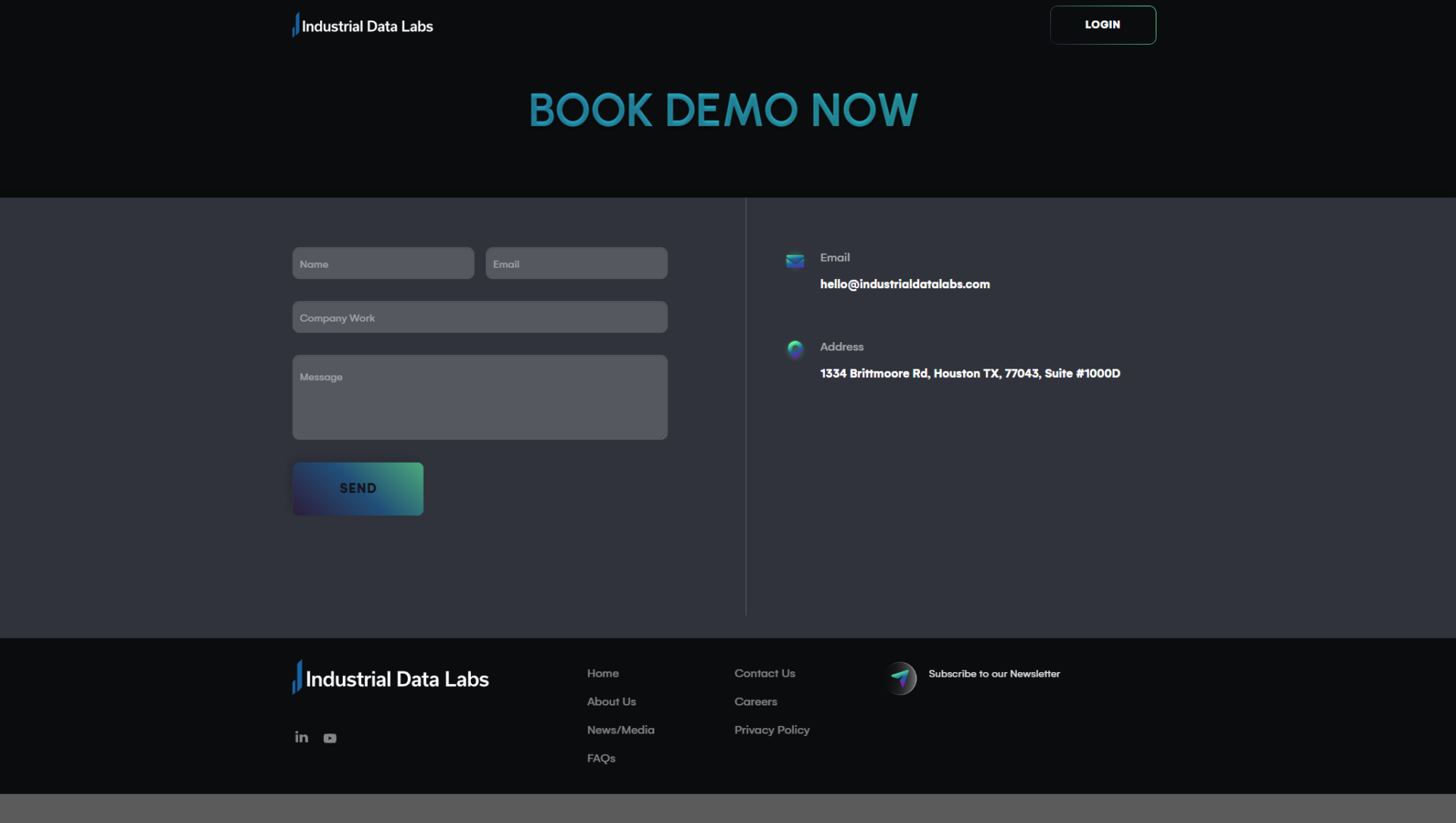Image resolution: width=1456 pixels, height=823 pixels.
Task: Click the Industrial Data Labs header logo
Action: 362,24
